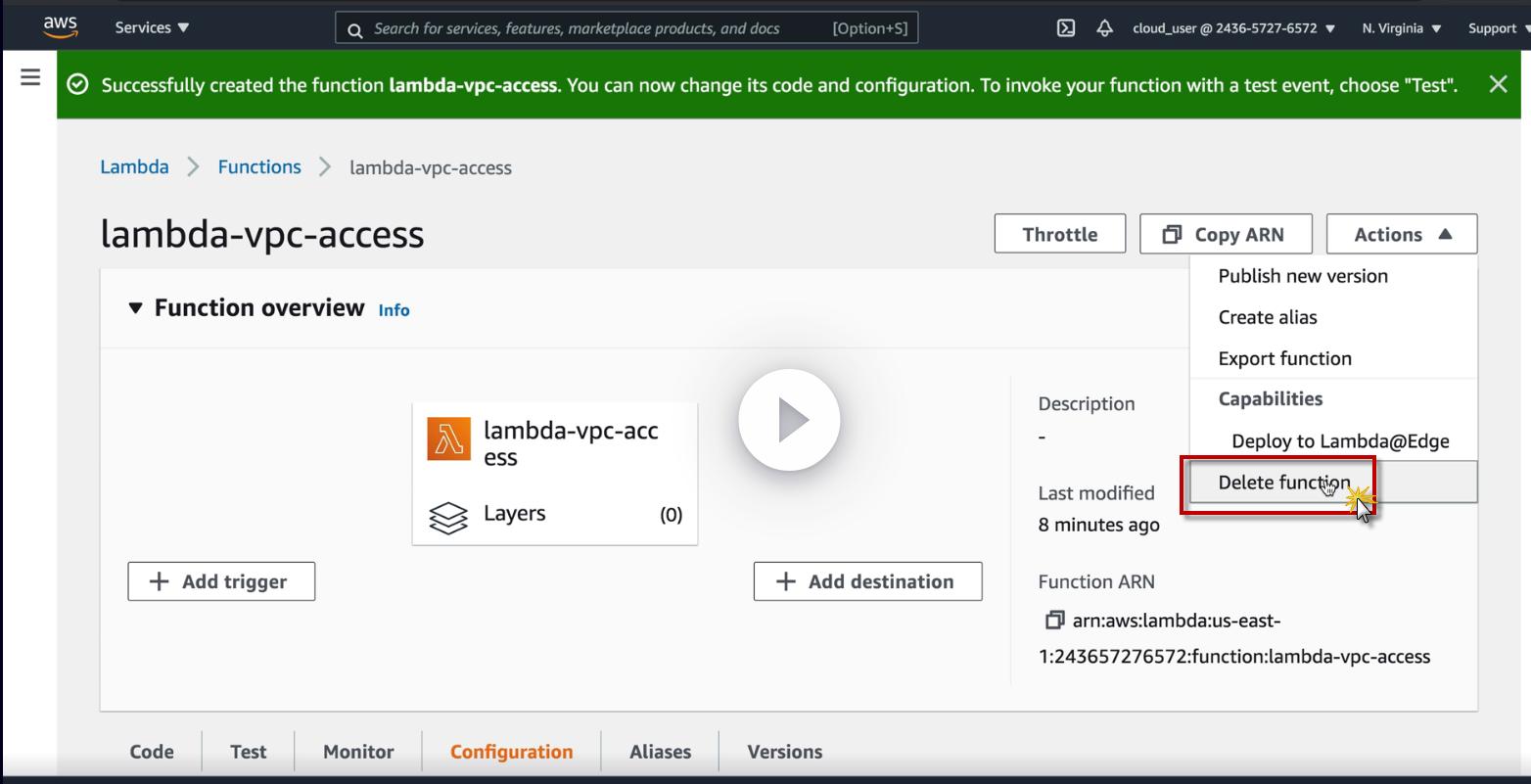The image size is (1531, 784).
Task: Expand the Services dropdown menu
Action: (152, 27)
